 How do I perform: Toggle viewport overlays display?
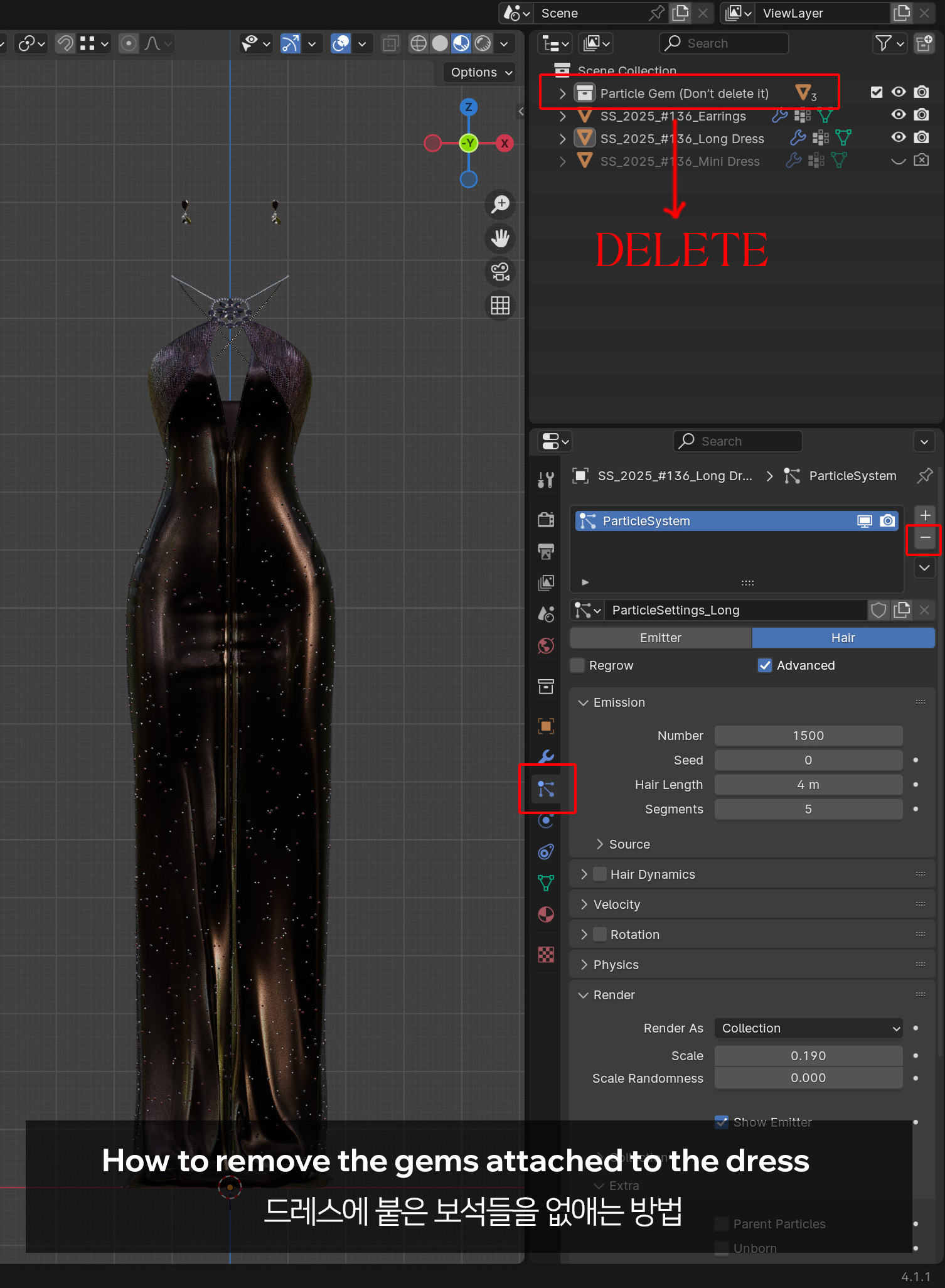click(x=340, y=43)
